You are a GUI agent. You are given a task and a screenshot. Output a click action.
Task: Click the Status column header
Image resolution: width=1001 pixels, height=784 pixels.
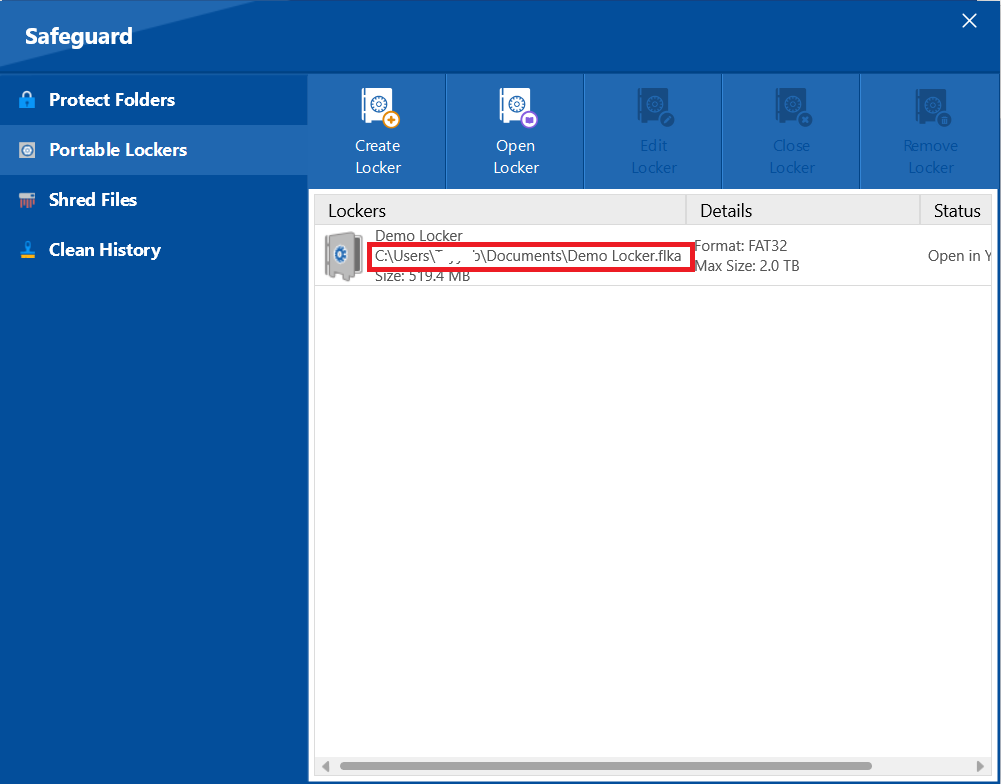[x=956, y=211]
